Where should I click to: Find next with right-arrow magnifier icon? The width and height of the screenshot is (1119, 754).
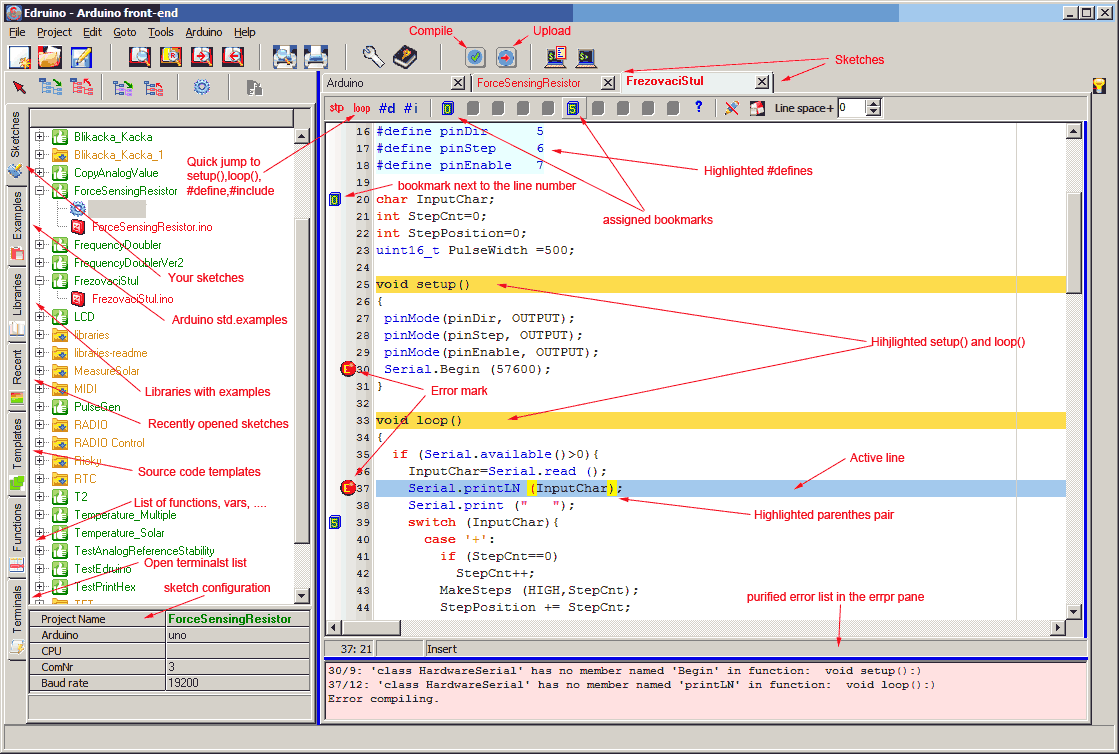(x=202, y=57)
